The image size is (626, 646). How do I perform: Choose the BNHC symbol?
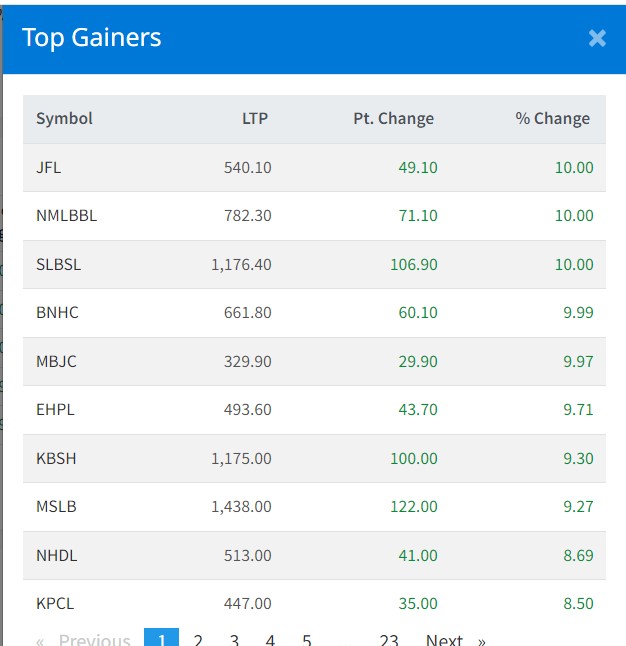[x=57, y=312]
